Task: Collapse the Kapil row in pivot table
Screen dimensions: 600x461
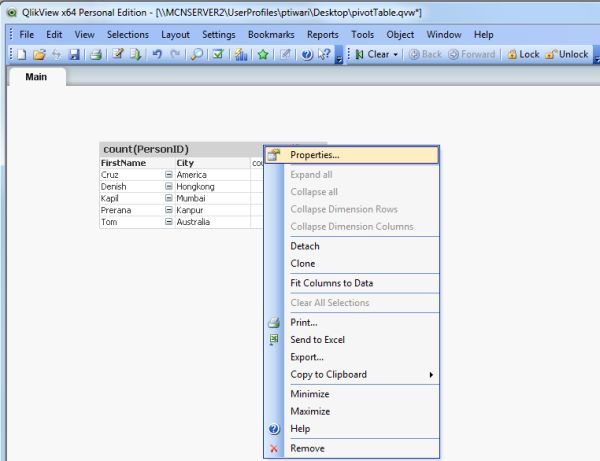Action: (168, 198)
